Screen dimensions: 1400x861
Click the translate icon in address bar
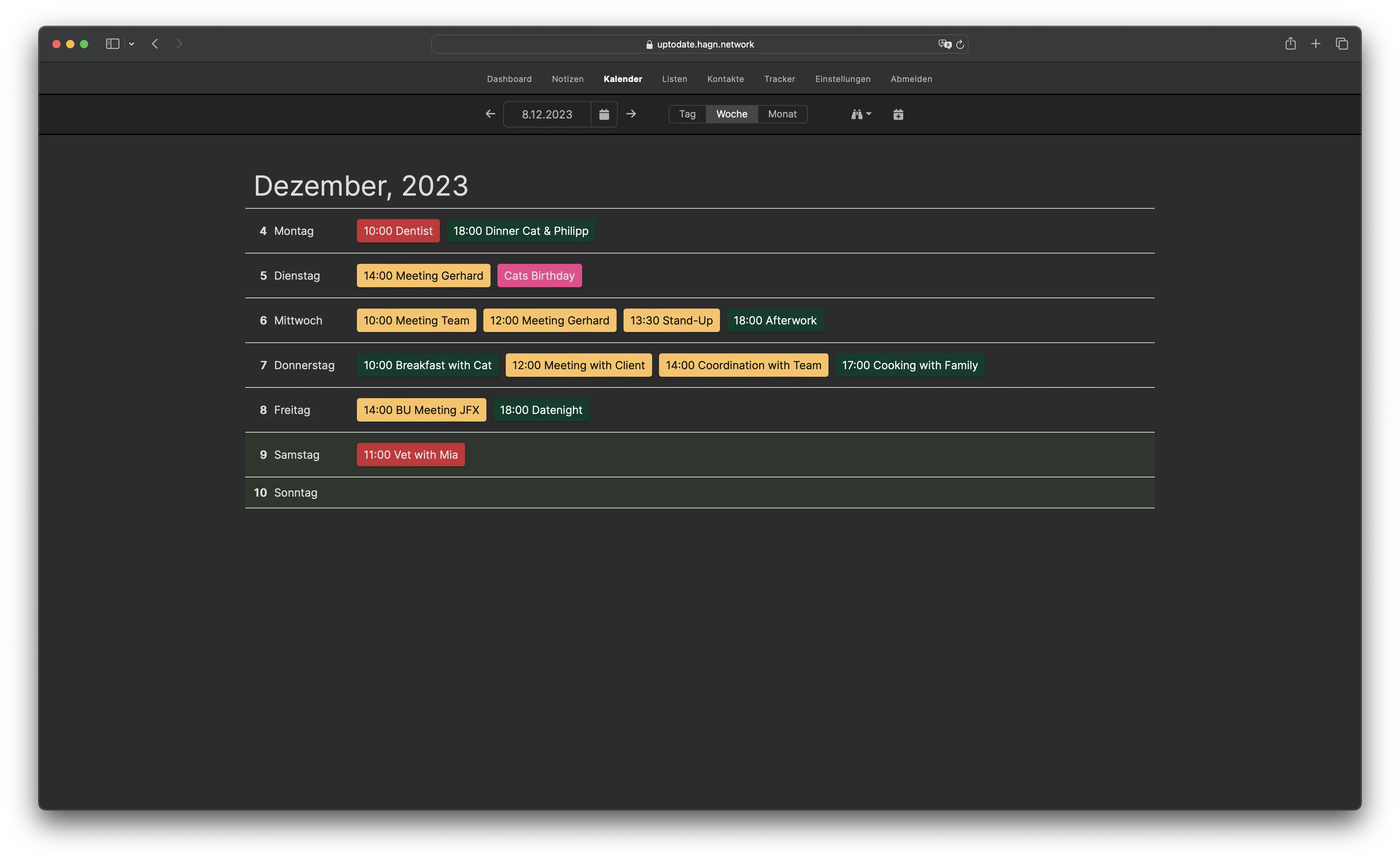pos(944,44)
